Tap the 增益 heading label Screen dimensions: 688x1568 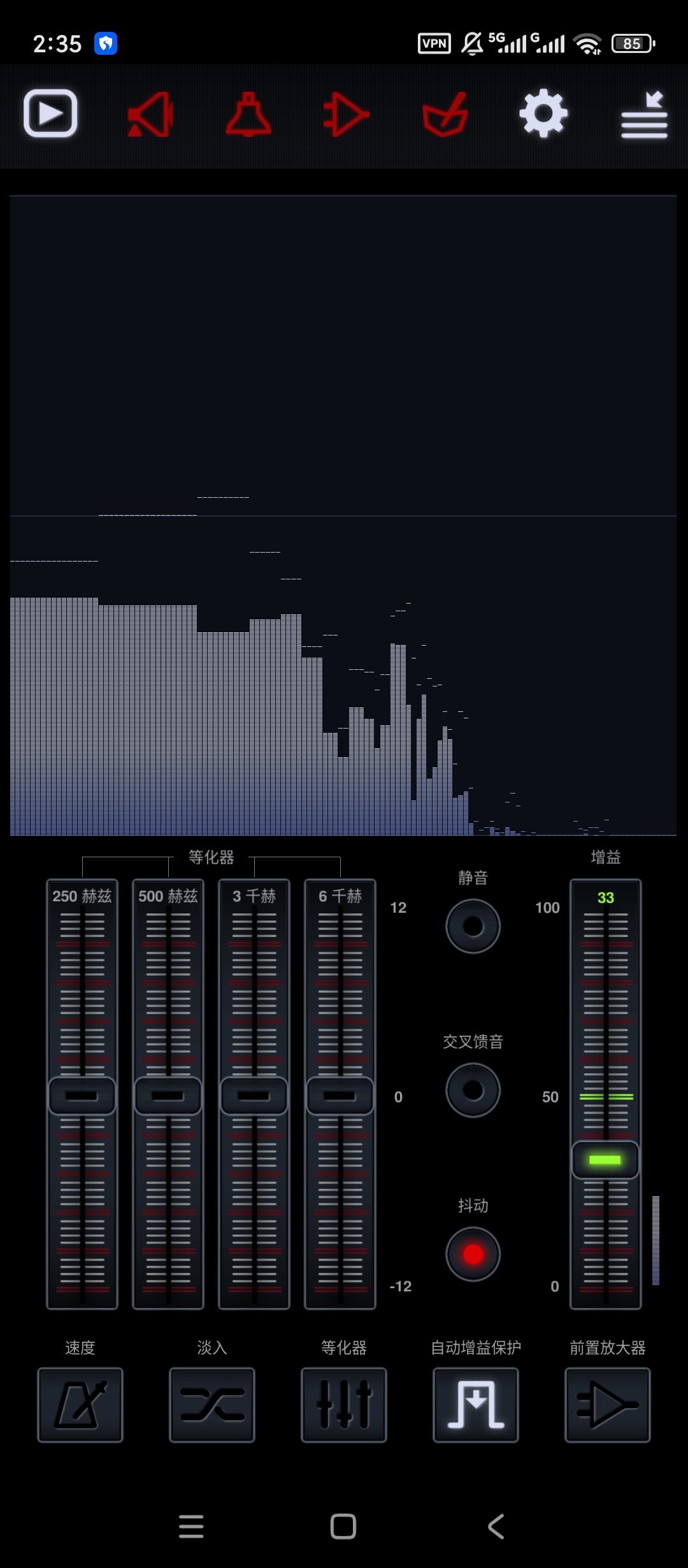pyautogui.click(x=606, y=857)
